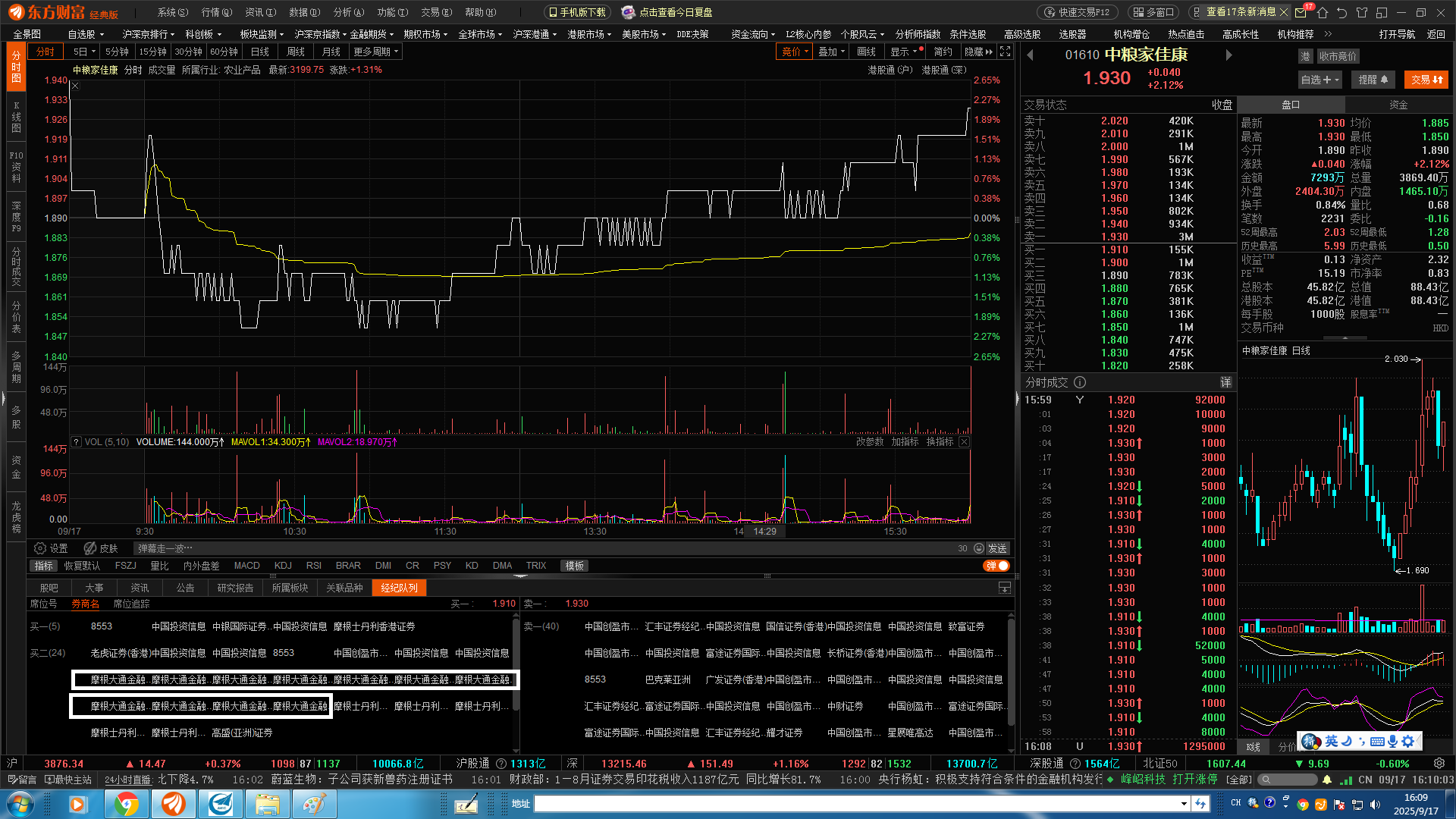Expand the 沪深京排行 menu
Image resolution: width=1456 pixels, height=819 pixels.
[148, 34]
